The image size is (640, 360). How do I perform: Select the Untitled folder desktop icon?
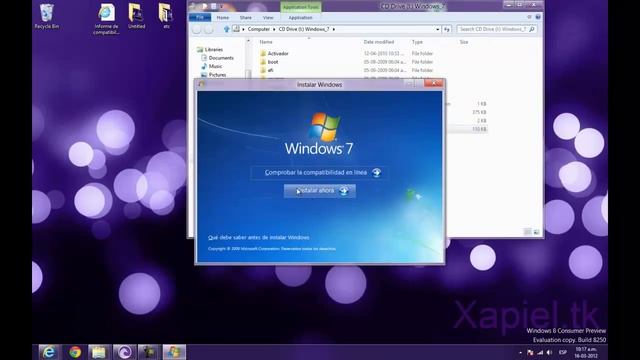click(136, 16)
